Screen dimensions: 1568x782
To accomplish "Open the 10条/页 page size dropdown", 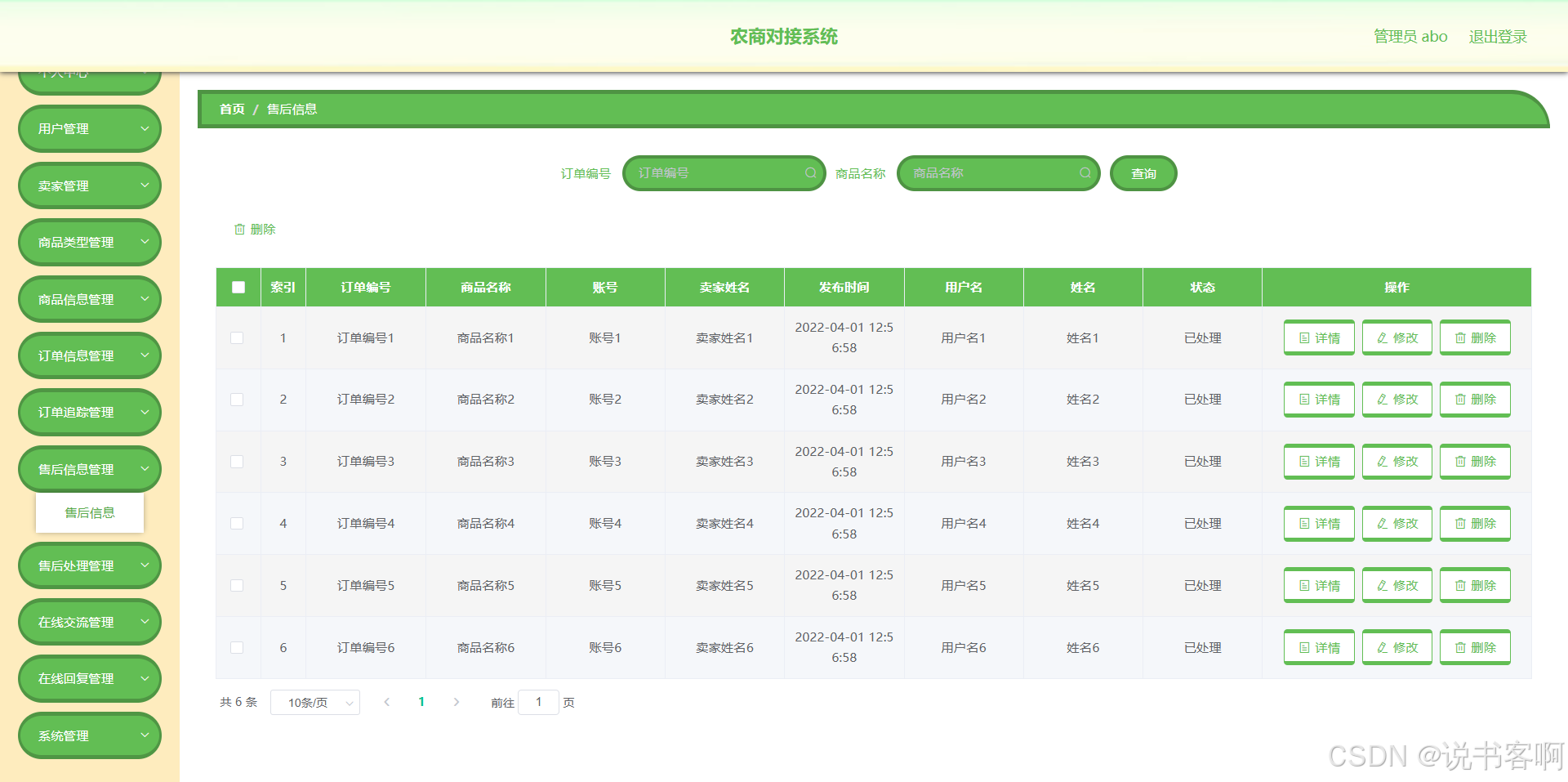I will [315, 703].
